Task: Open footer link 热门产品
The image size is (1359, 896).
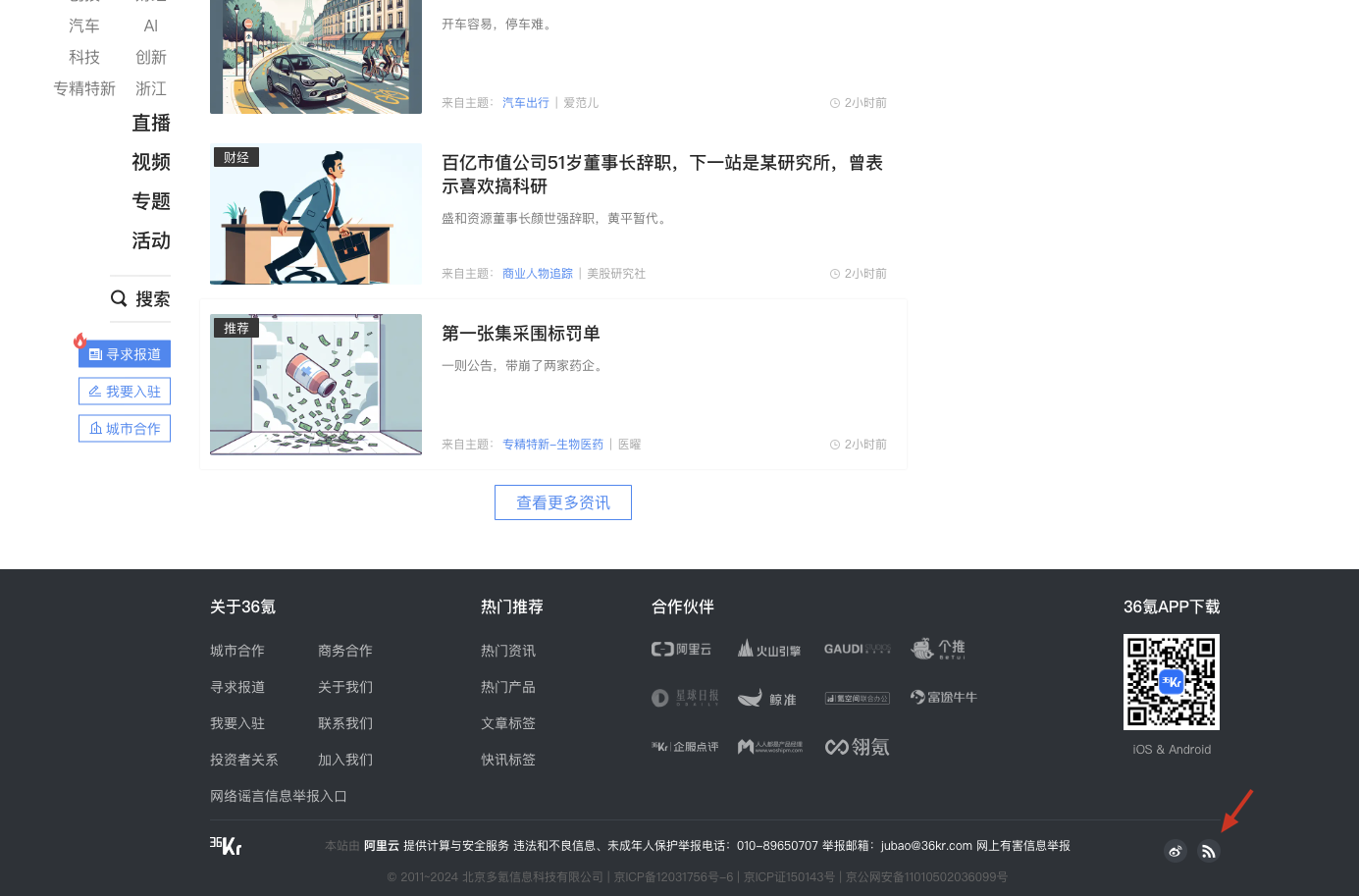Action: 508,687
